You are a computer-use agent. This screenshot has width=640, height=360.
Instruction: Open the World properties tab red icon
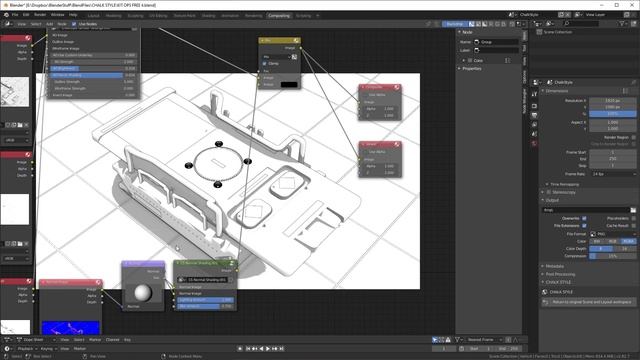click(534, 143)
